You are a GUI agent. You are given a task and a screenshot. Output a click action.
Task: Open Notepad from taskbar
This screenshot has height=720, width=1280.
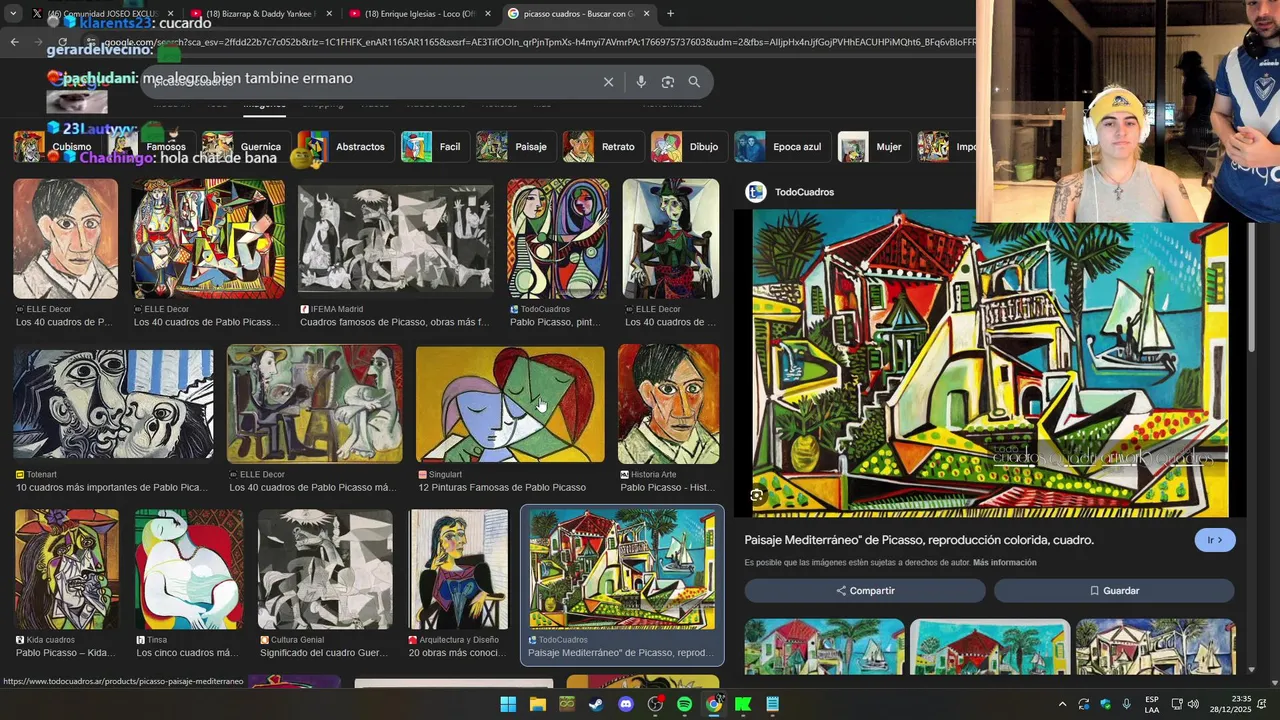(772, 704)
